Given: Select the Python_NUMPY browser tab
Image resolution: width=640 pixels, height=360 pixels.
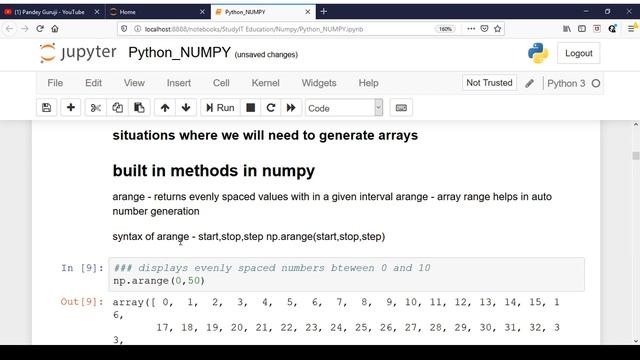Looking at the screenshot, I should 263,12.
